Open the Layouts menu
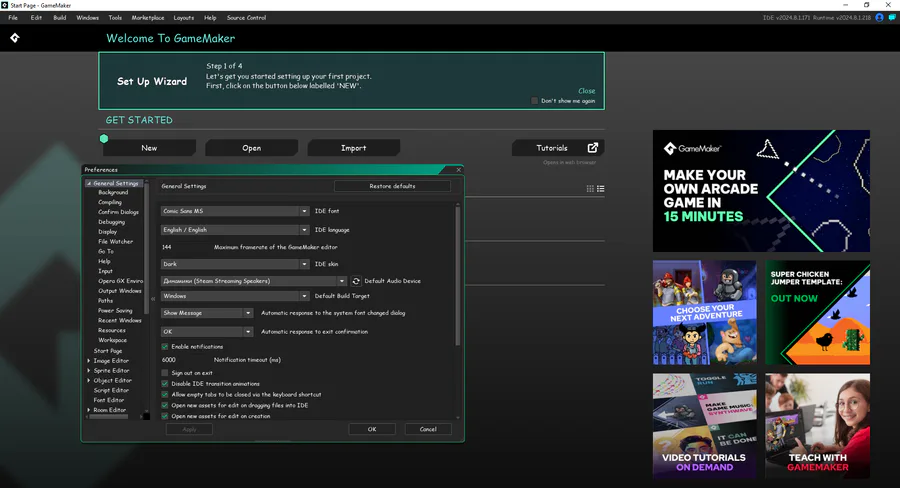Screen dimensions: 900x488 point(184,18)
